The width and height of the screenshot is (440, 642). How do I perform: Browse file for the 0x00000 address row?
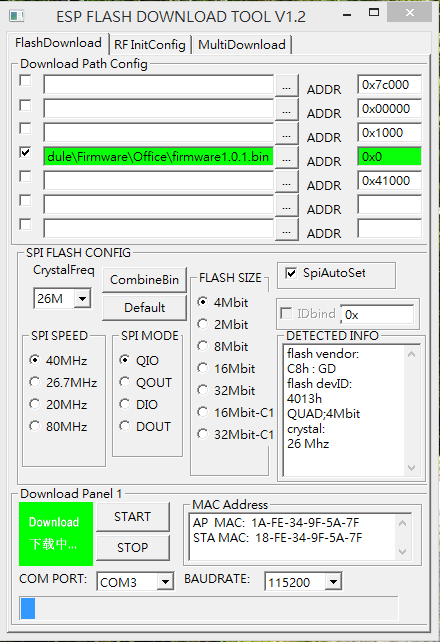click(287, 109)
